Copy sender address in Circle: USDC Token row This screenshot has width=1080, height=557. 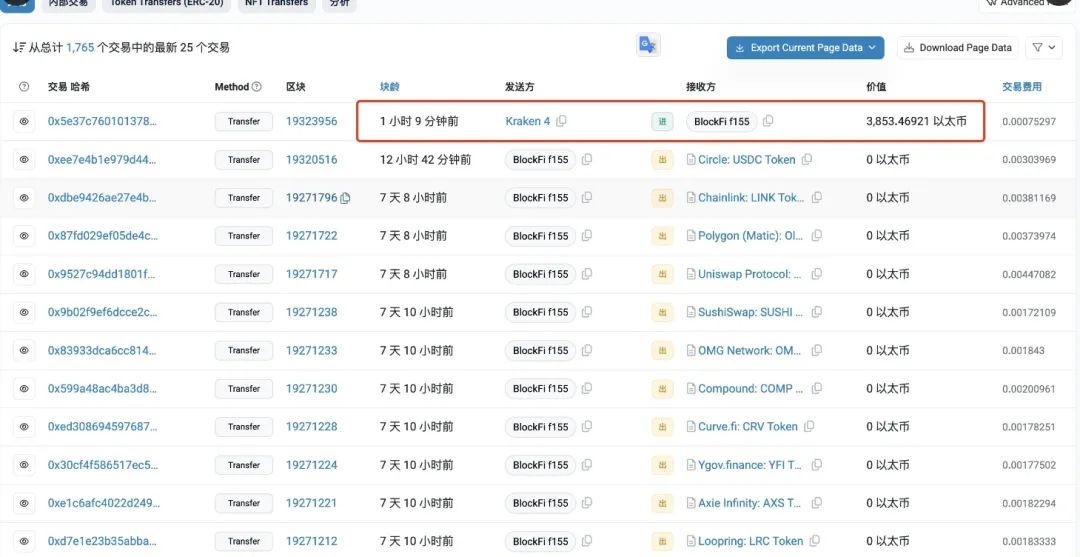(x=587, y=160)
